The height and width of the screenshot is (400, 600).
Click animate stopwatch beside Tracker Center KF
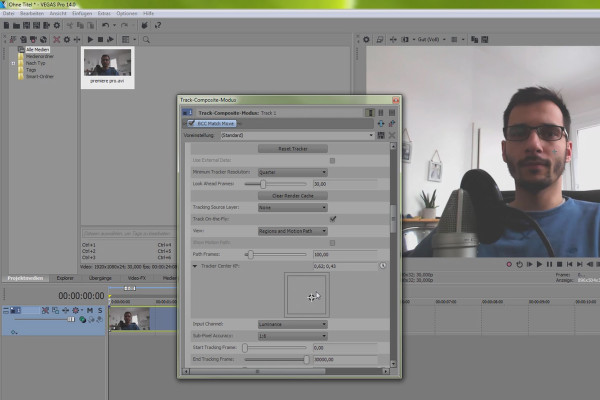pos(382,266)
